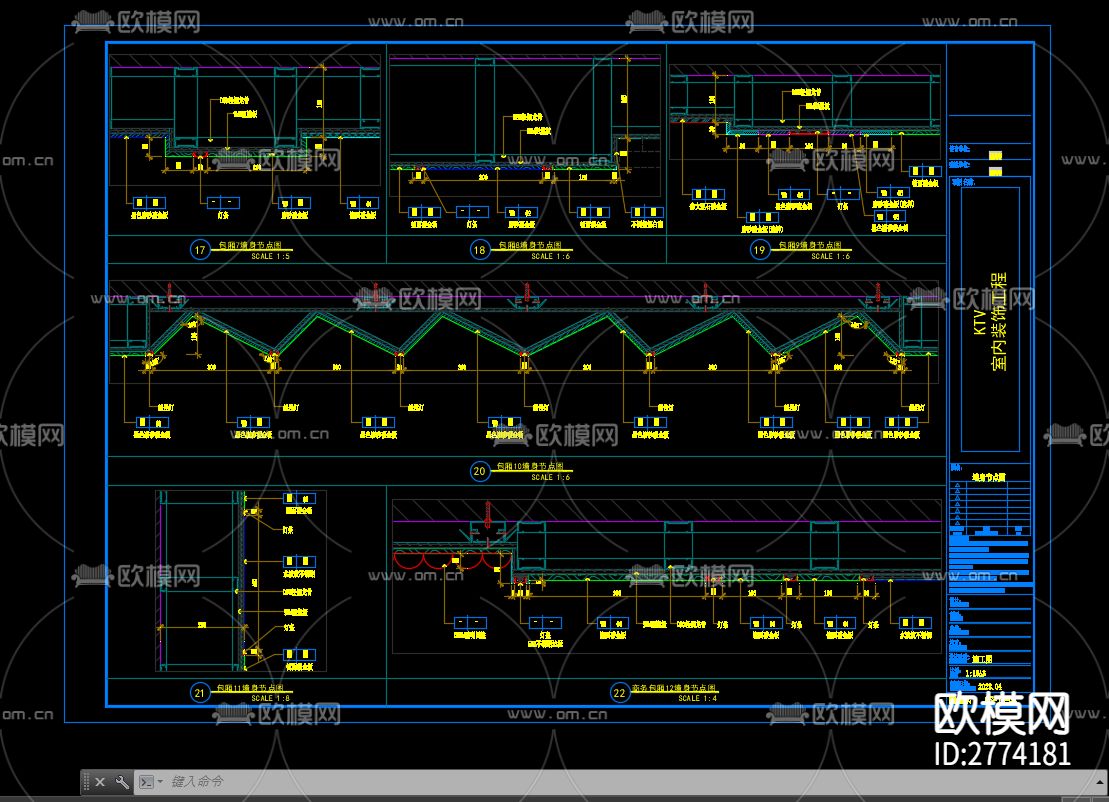1109x802 pixels.
Task: Open command line customize wrench
Action: [122, 782]
